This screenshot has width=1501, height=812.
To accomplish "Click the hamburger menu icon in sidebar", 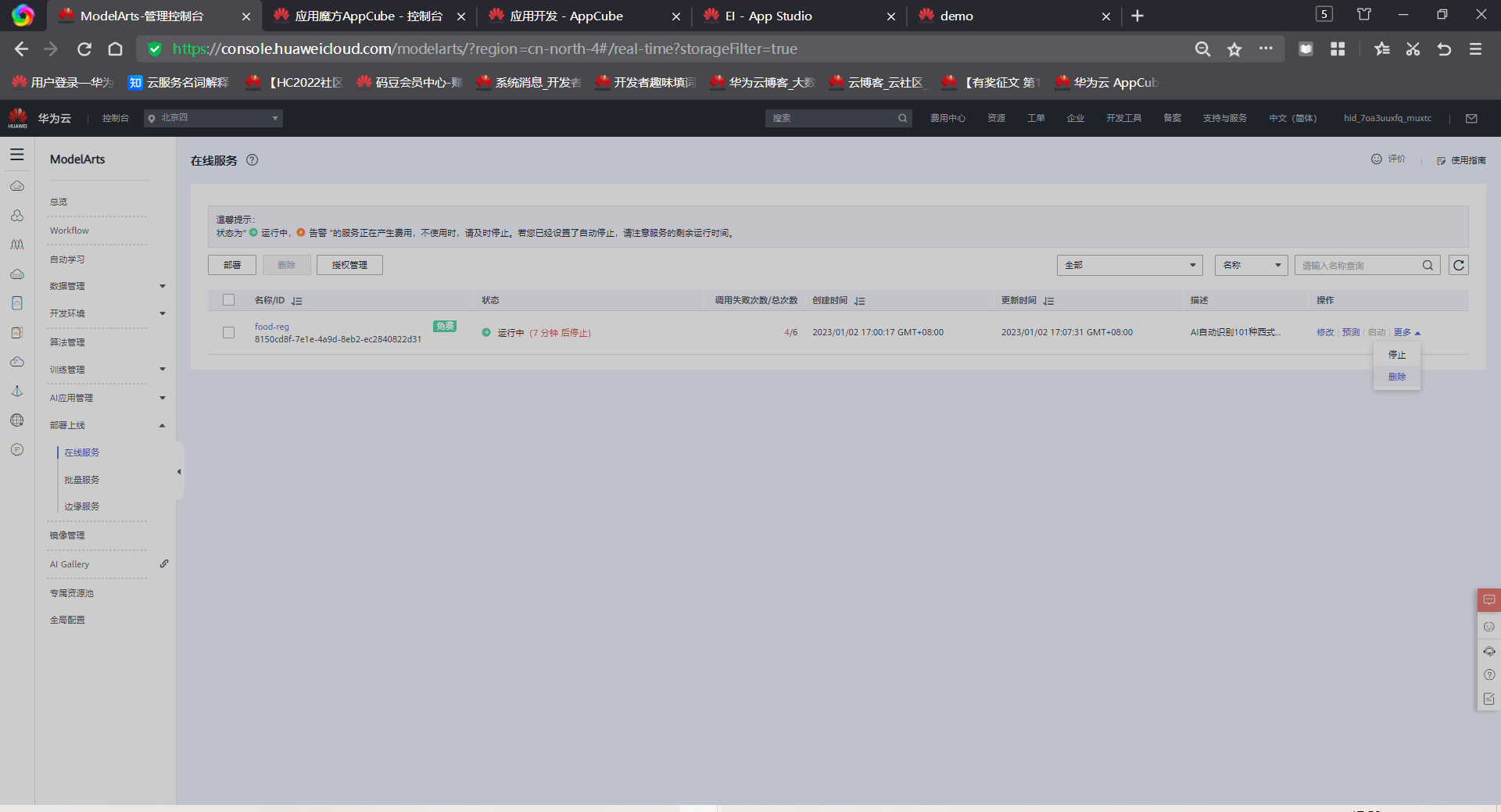I will click(17, 155).
